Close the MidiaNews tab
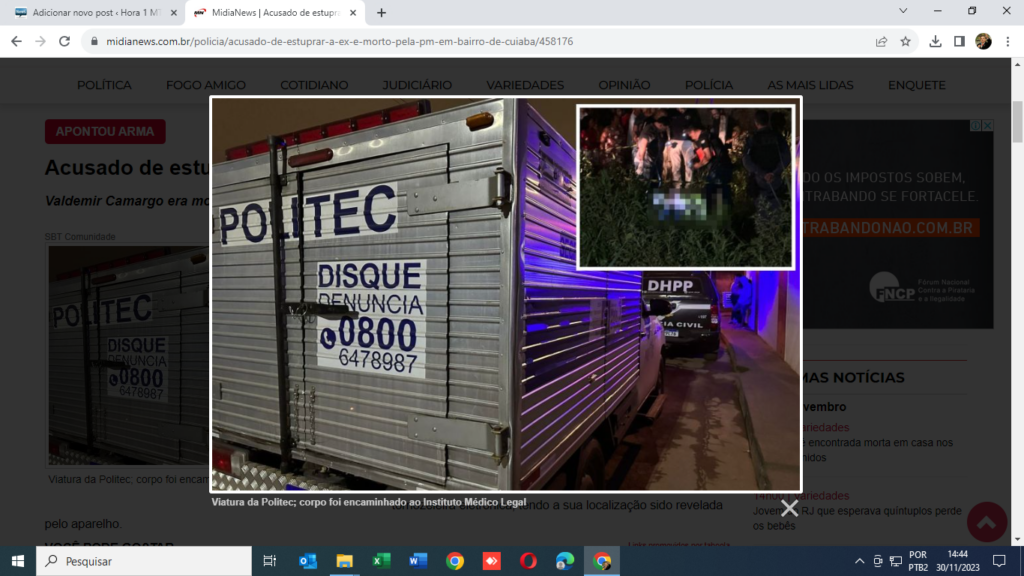This screenshot has height=576, width=1024. pos(353,12)
